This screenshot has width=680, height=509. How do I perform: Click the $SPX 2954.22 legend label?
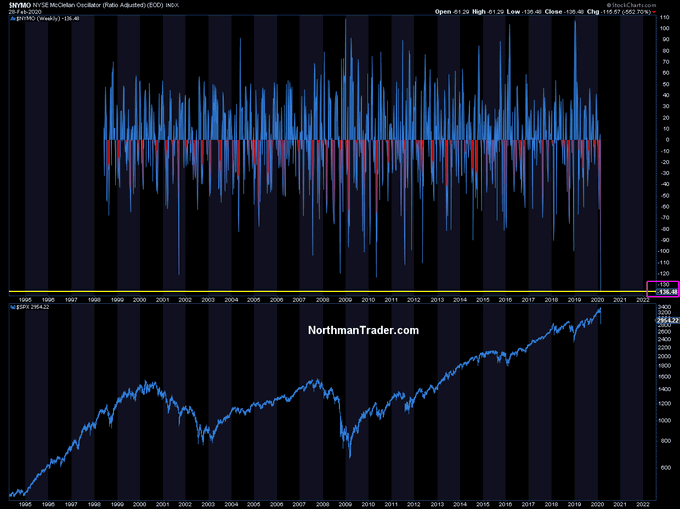tap(33, 307)
